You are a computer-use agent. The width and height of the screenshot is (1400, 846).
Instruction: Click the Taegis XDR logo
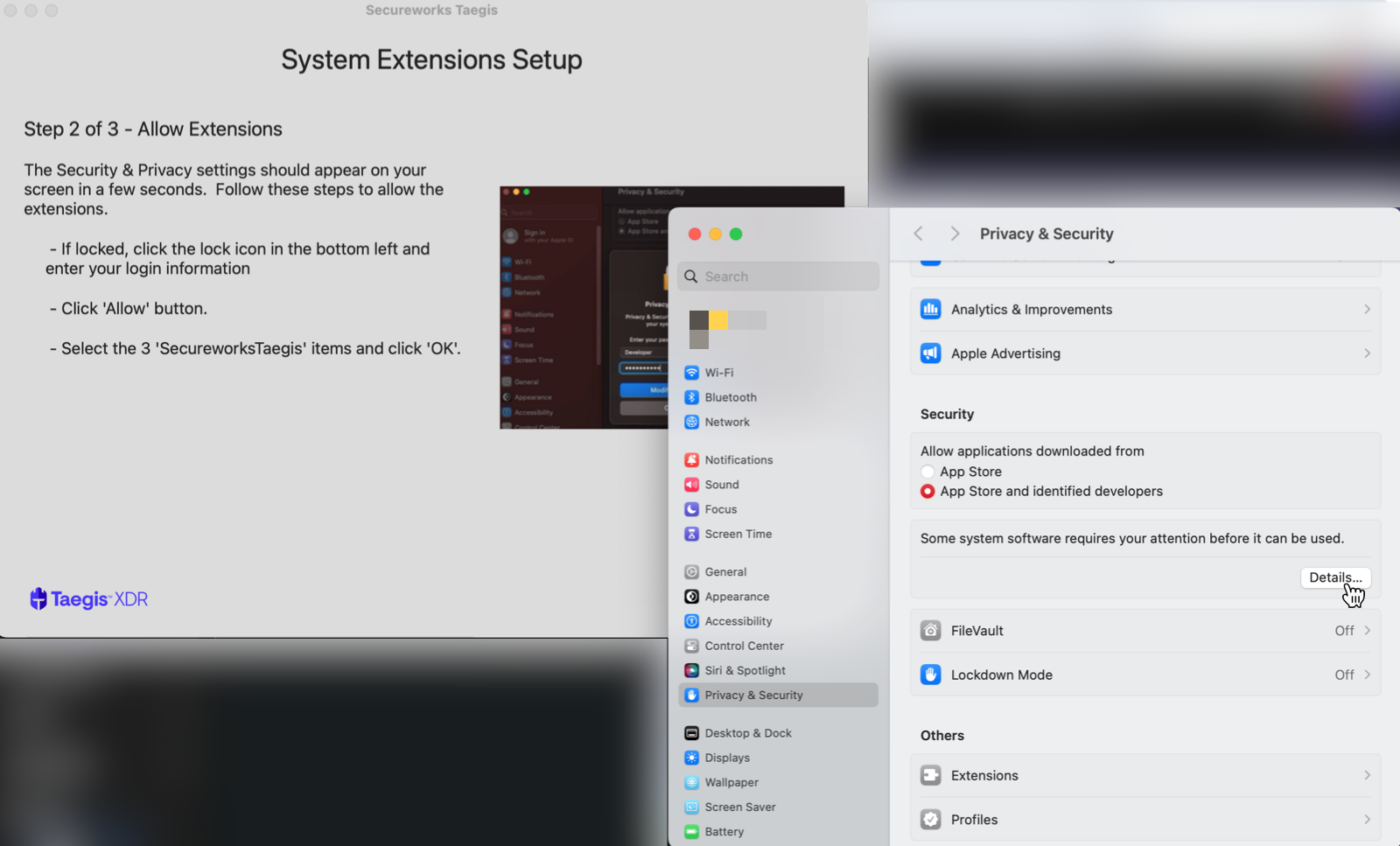tap(88, 599)
